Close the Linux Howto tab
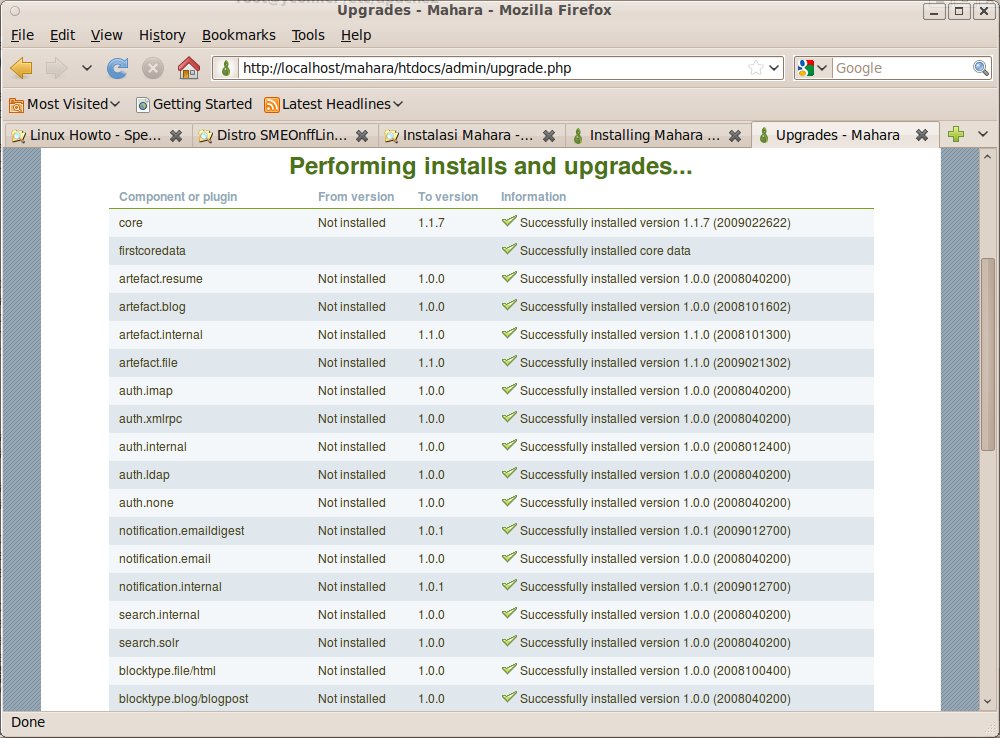Screen dimensions: 1000x738 pos(176,135)
